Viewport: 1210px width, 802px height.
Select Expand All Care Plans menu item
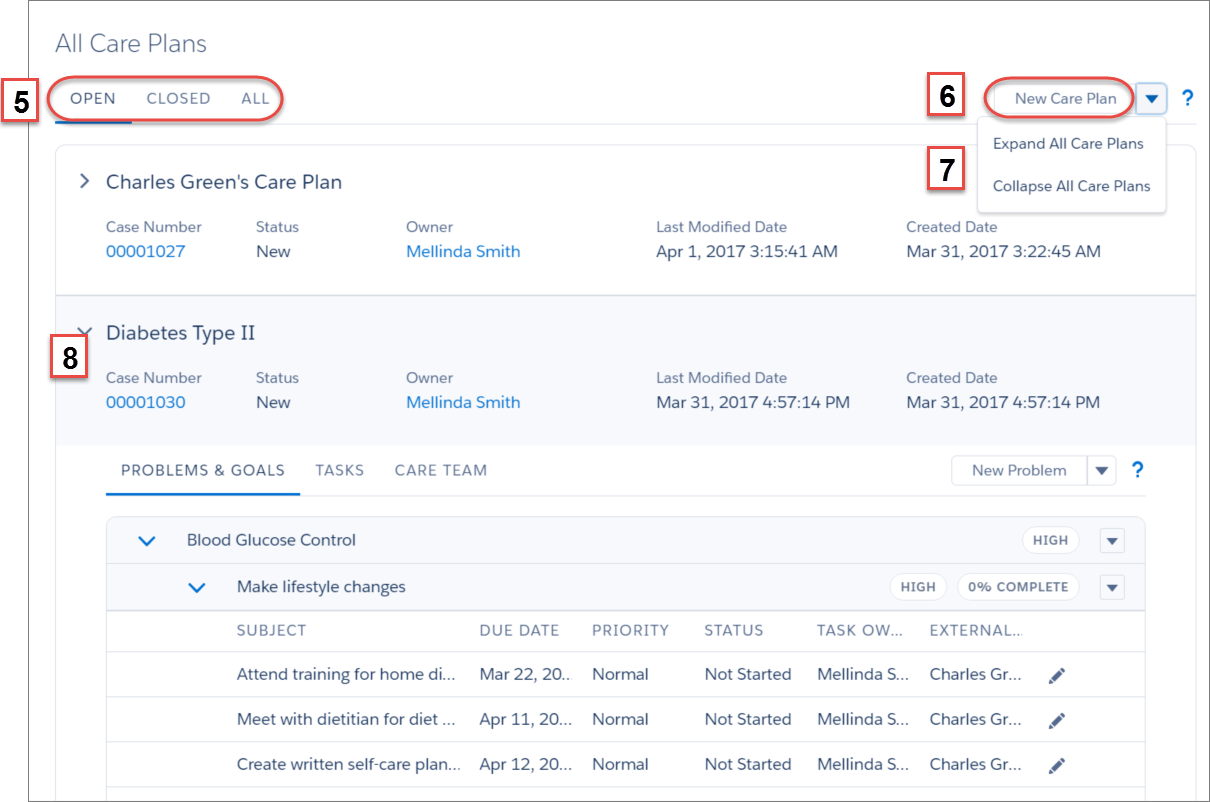coord(1067,143)
